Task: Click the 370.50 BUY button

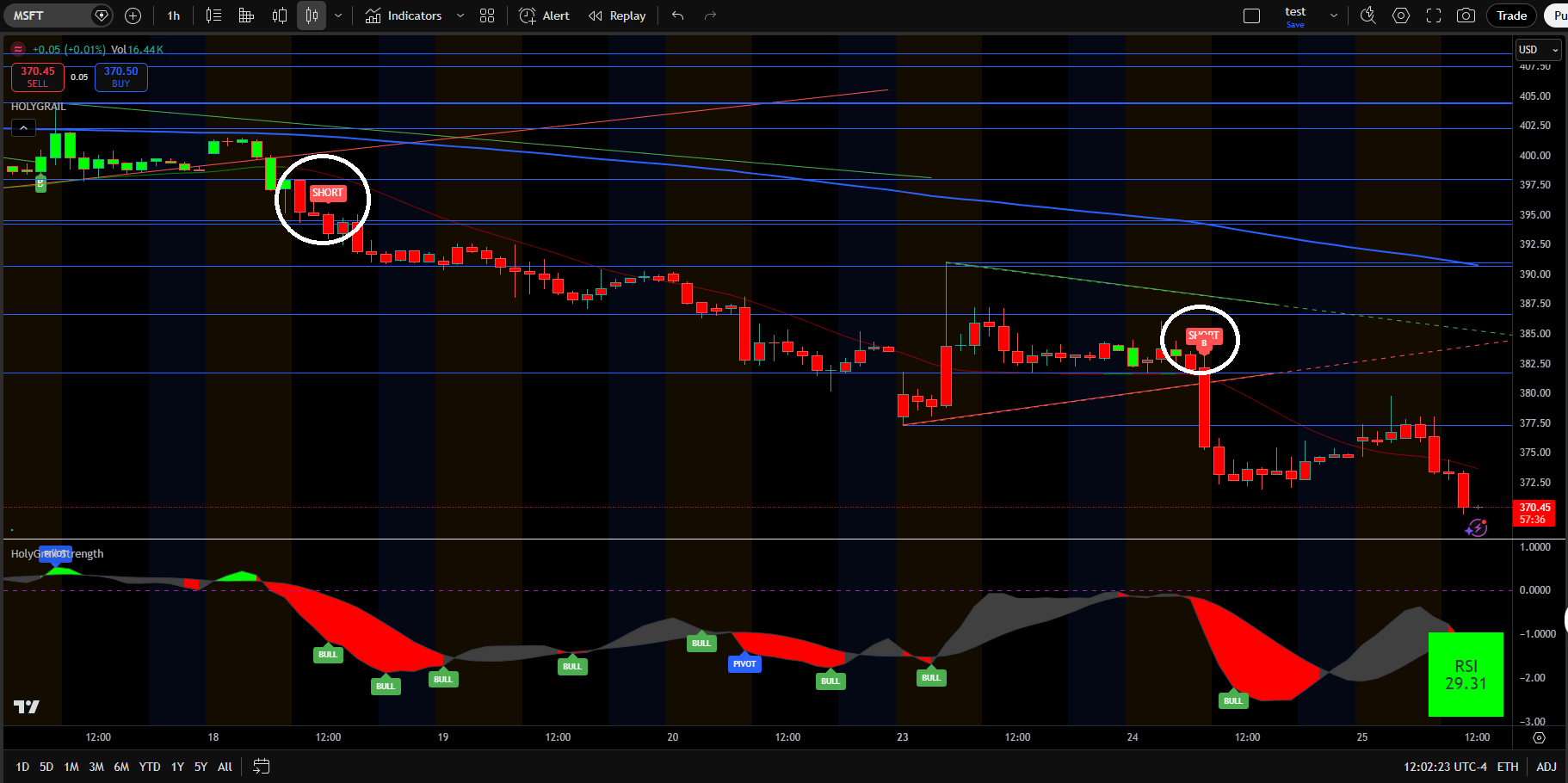Action: point(120,77)
